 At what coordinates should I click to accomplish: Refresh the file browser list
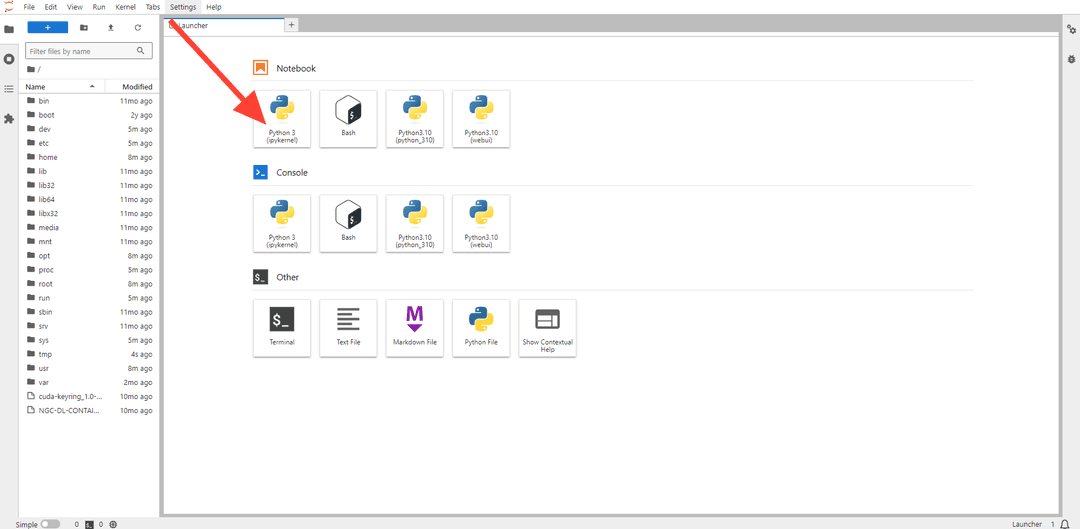click(138, 27)
